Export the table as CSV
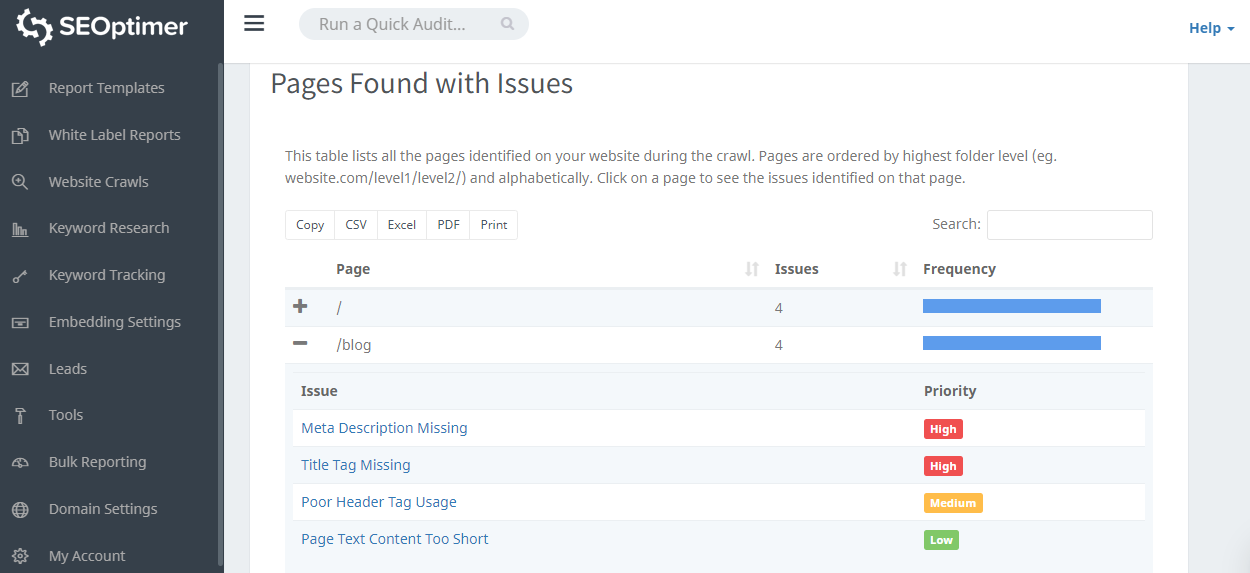 coord(356,225)
